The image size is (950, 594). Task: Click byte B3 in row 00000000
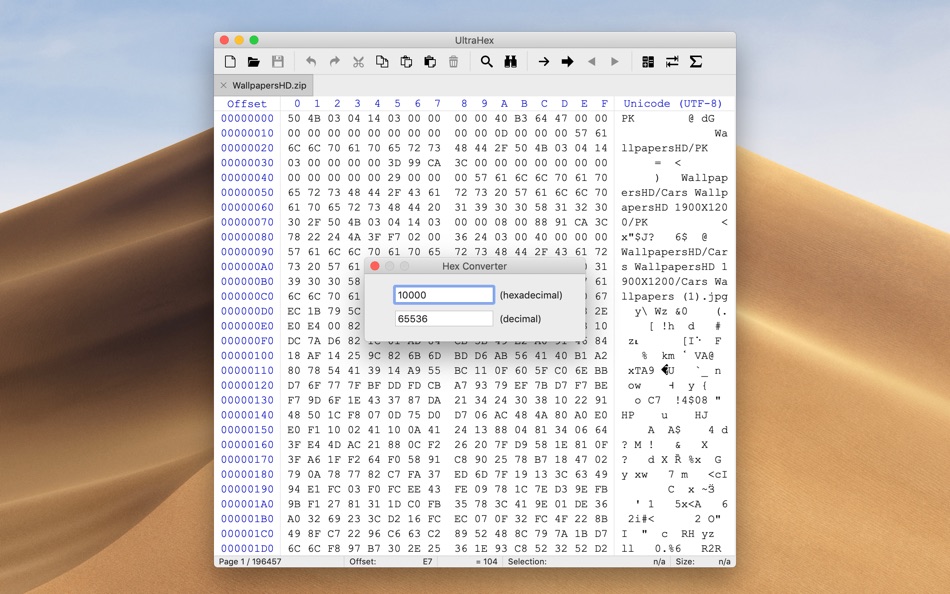coord(521,119)
